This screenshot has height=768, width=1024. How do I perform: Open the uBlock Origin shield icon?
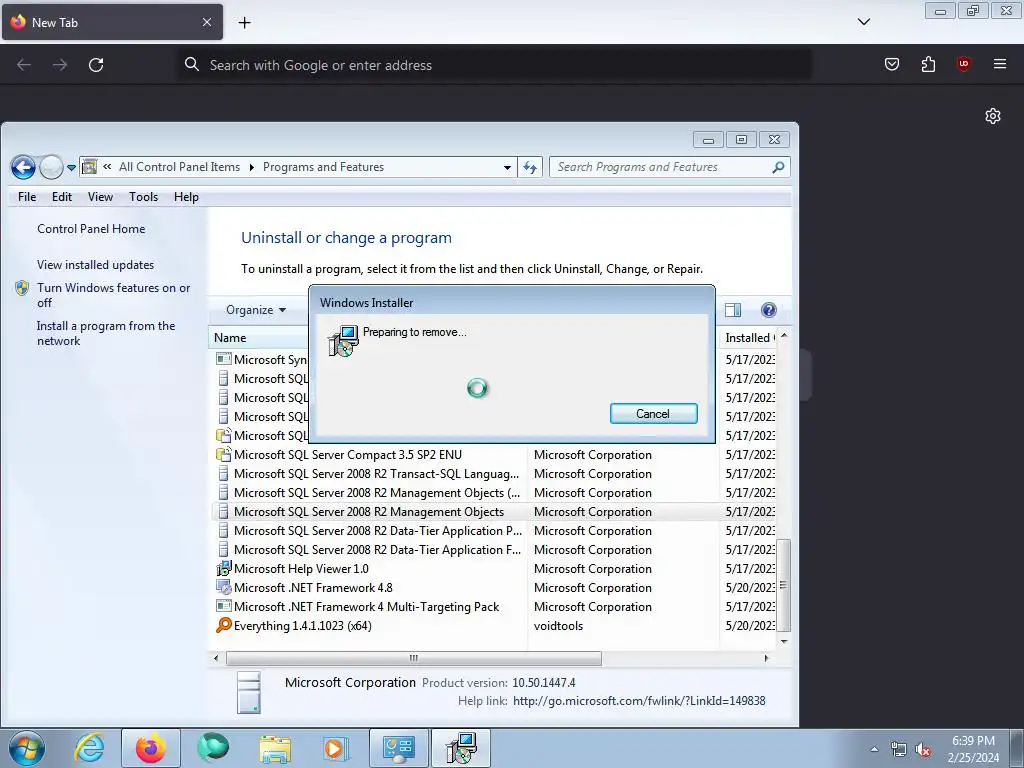pos(963,64)
